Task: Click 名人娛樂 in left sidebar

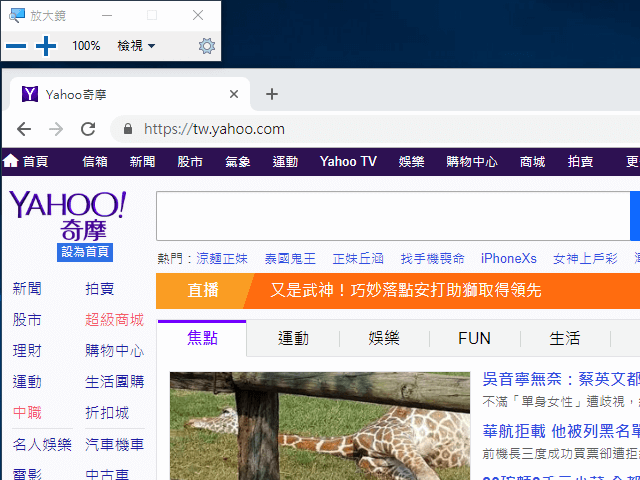Action: 42,444
